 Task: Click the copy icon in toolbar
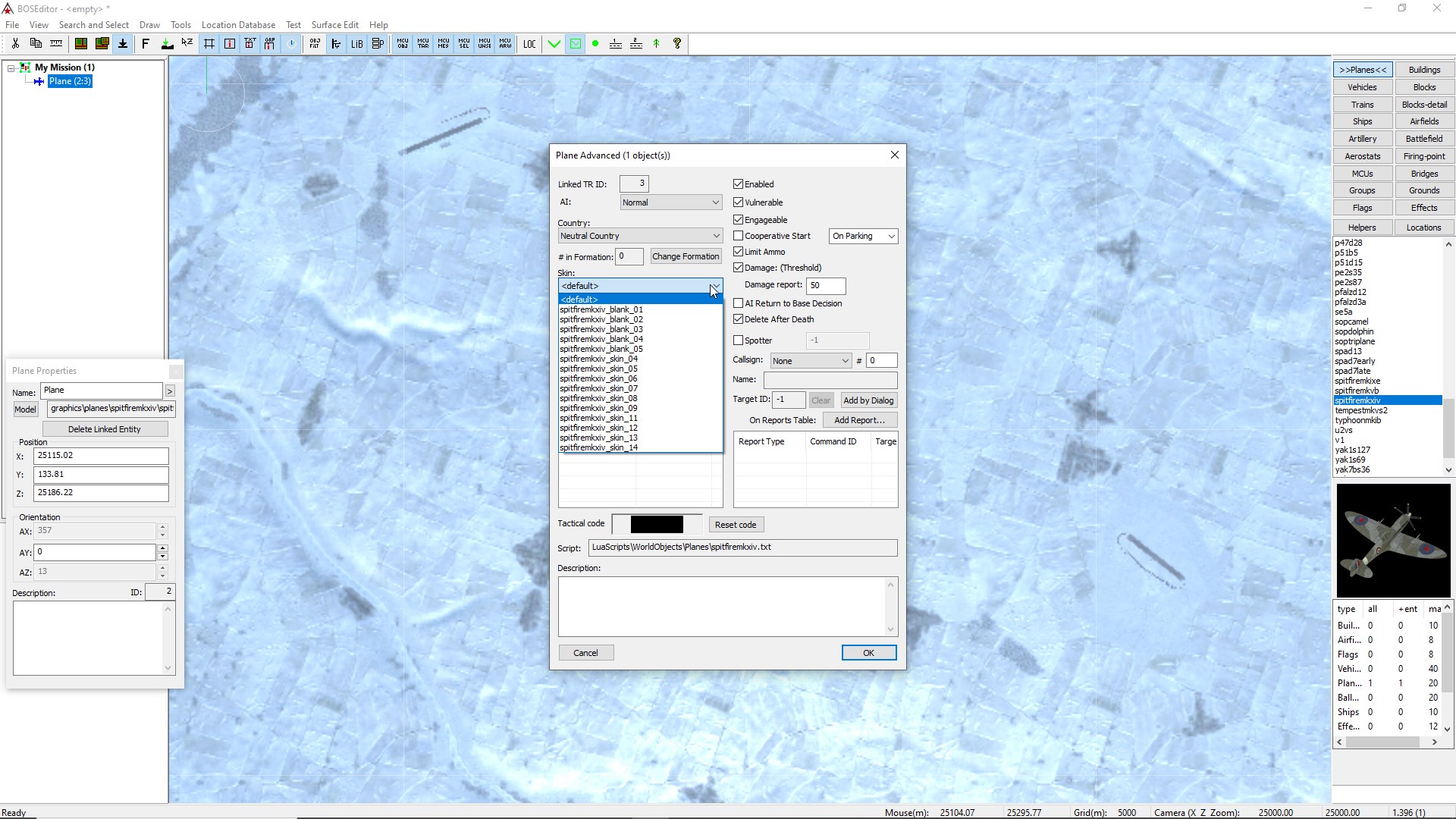tap(36, 44)
